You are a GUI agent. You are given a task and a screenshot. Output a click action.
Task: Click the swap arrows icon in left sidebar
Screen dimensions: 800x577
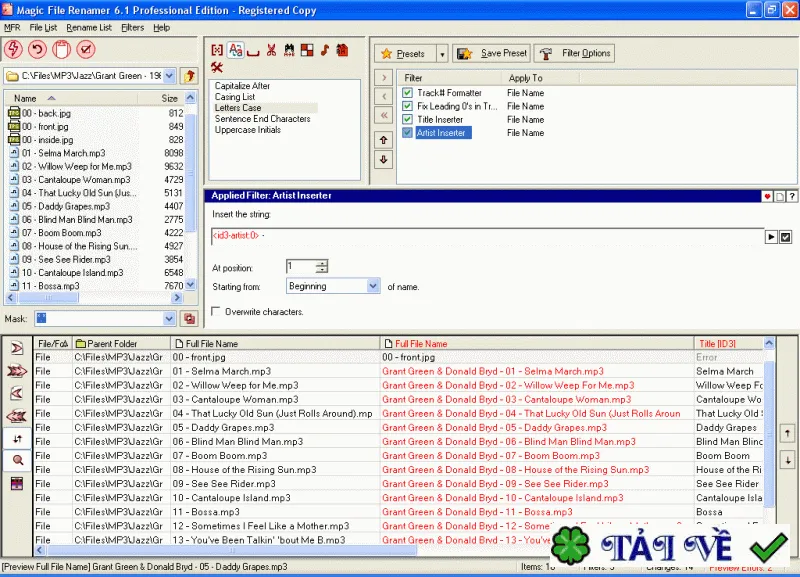[x=17, y=438]
